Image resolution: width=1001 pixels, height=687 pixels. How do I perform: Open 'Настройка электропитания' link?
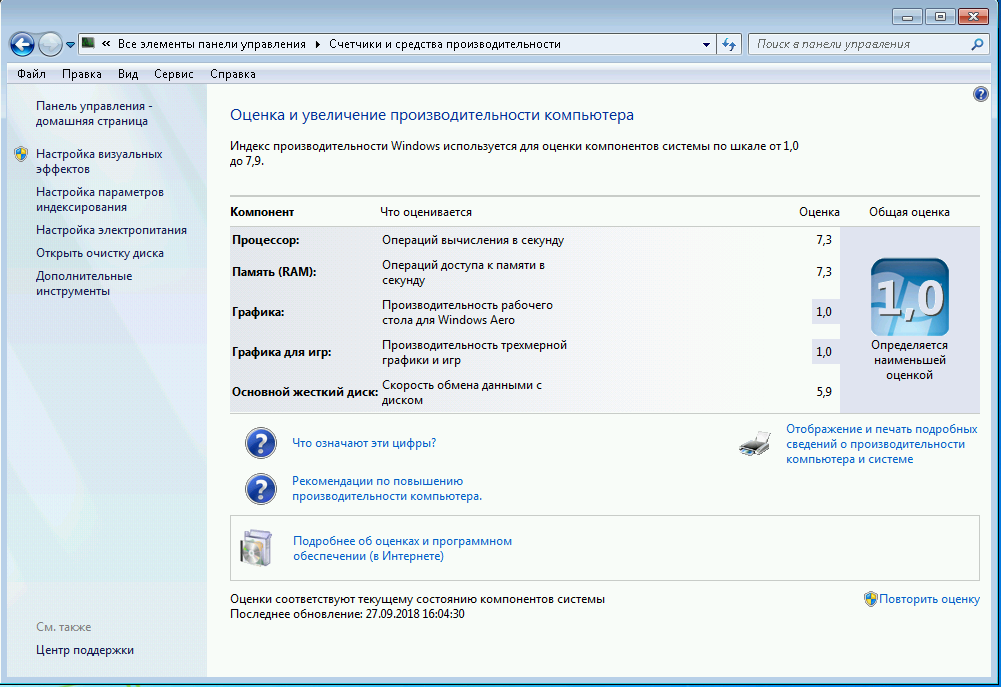click(x=111, y=230)
